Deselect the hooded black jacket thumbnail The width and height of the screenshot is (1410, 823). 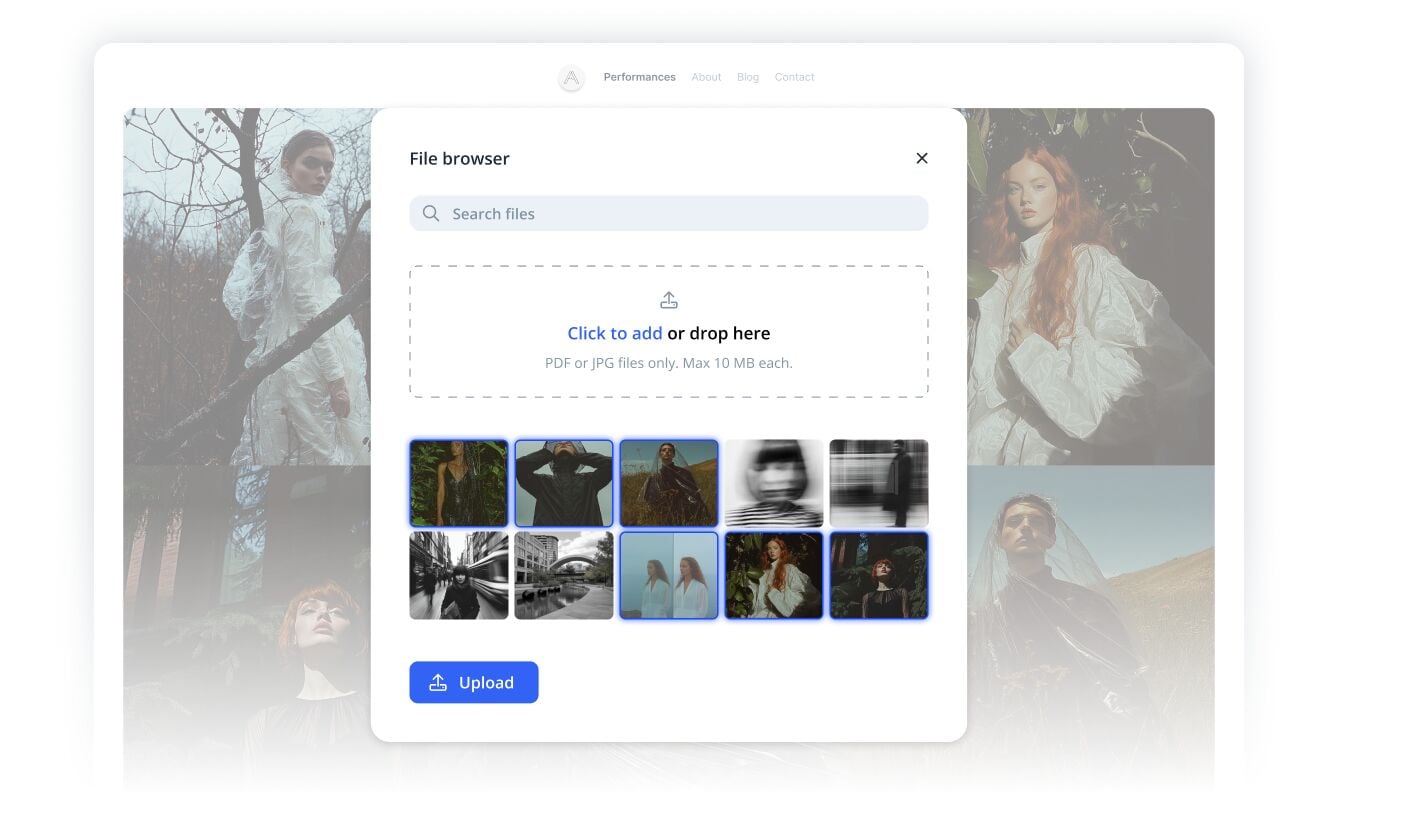(x=564, y=483)
